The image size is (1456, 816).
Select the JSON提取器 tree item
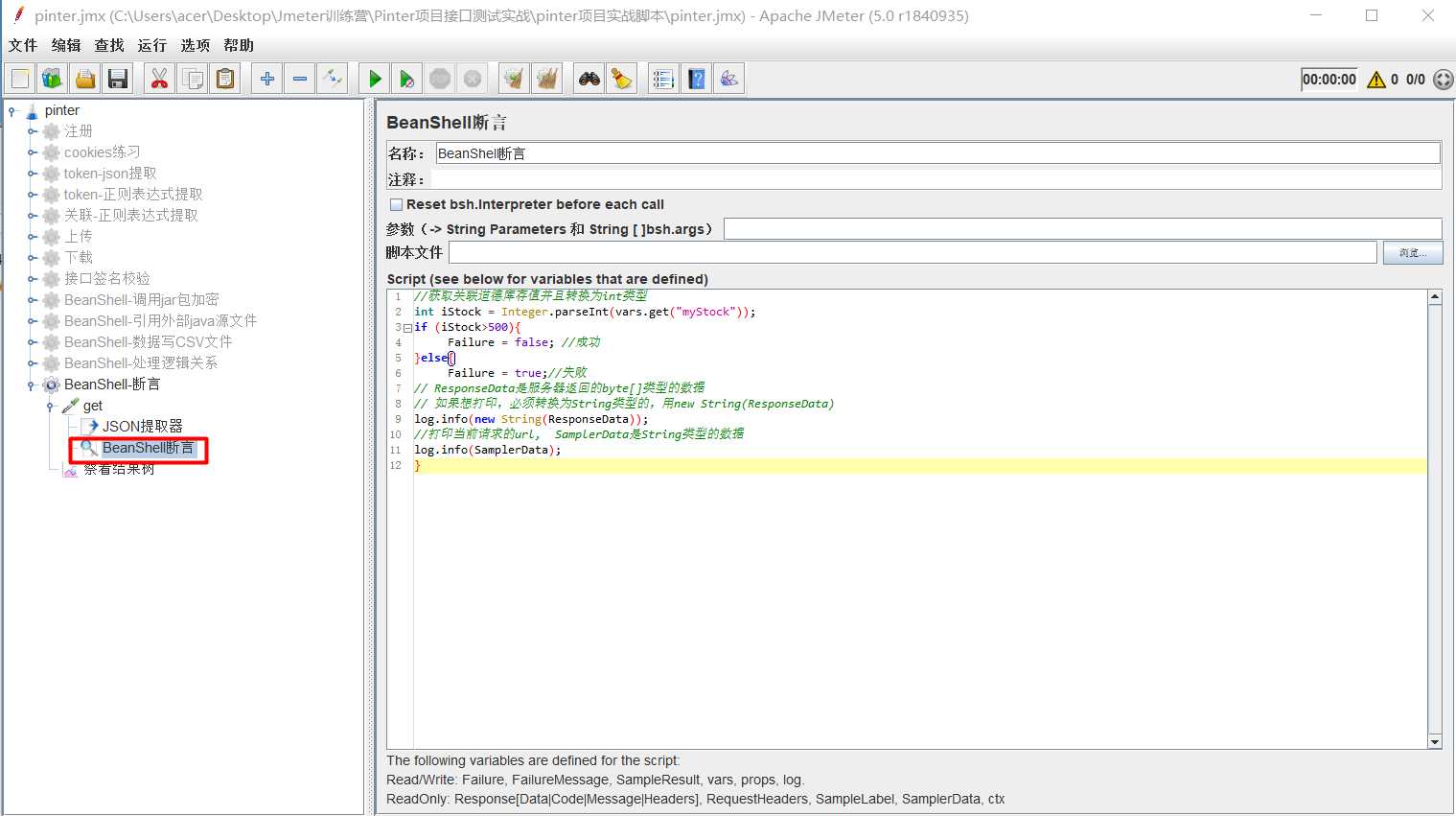[x=142, y=427]
